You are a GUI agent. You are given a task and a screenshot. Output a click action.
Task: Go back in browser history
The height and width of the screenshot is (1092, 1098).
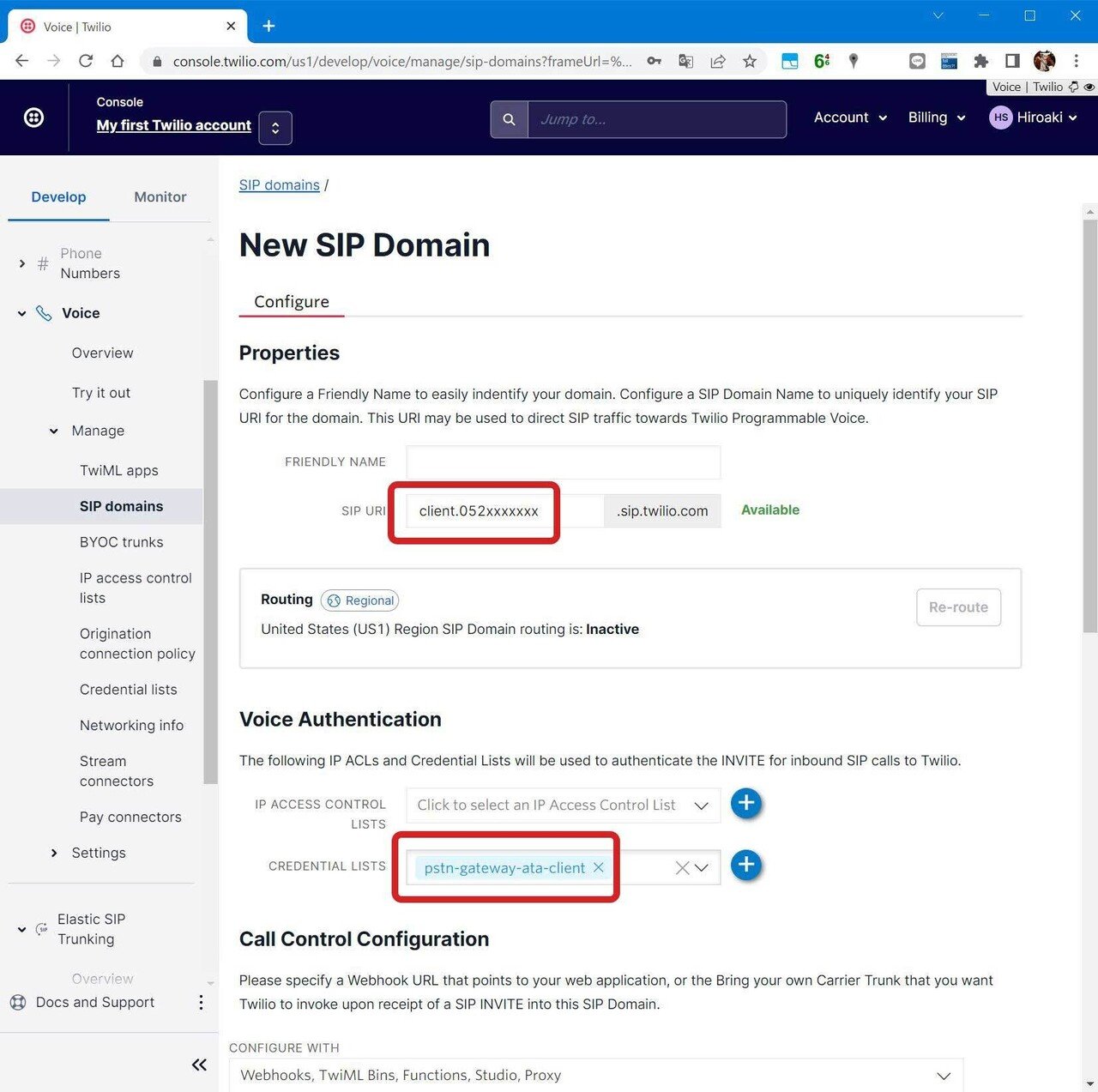point(22,61)
